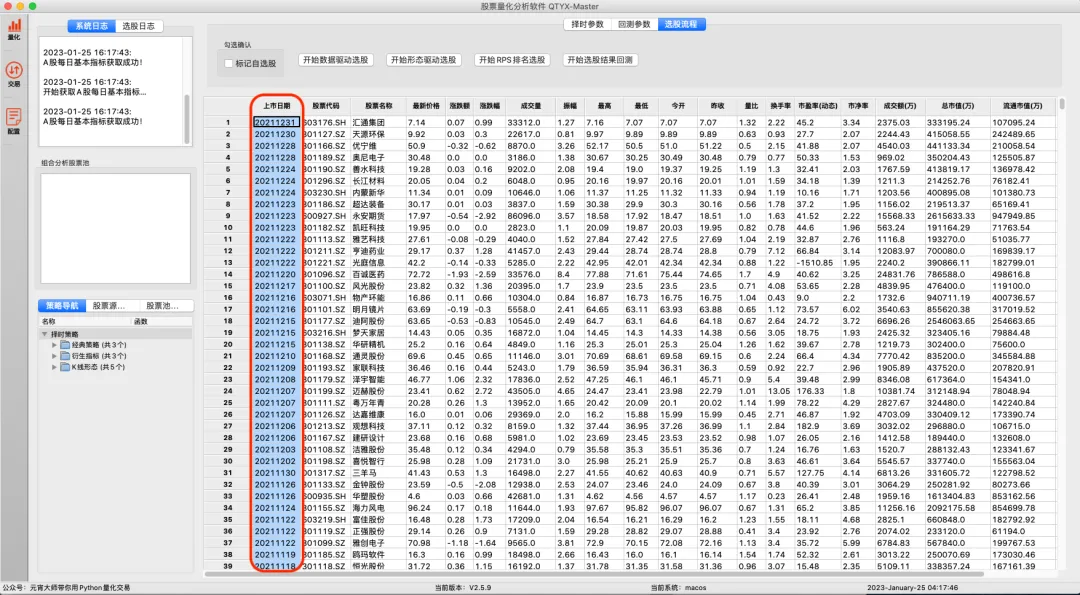Click 开始数据驱动选股 button

(x=336, y=60)
